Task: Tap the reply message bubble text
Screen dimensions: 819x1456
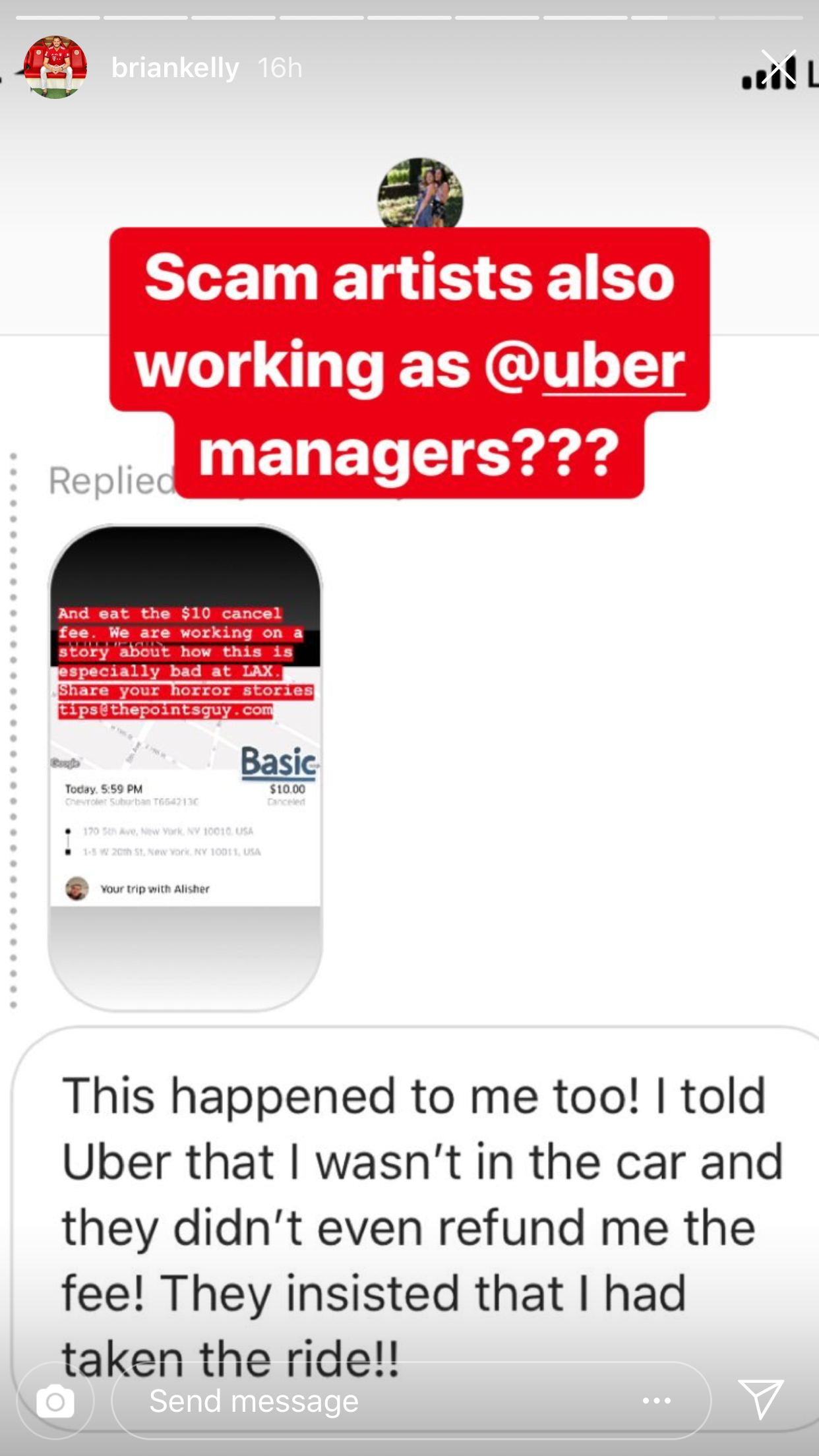Action: 422,1227
